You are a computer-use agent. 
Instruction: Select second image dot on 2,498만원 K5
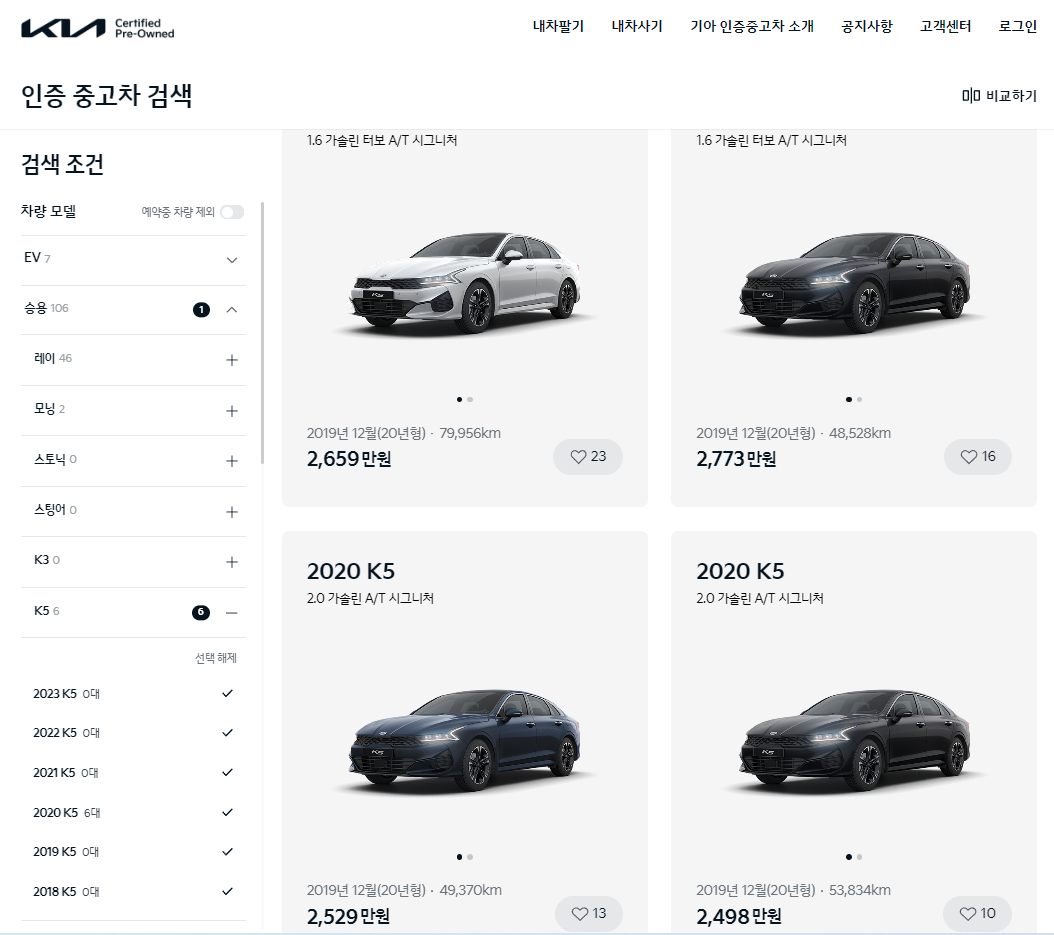tap(859, 857)
